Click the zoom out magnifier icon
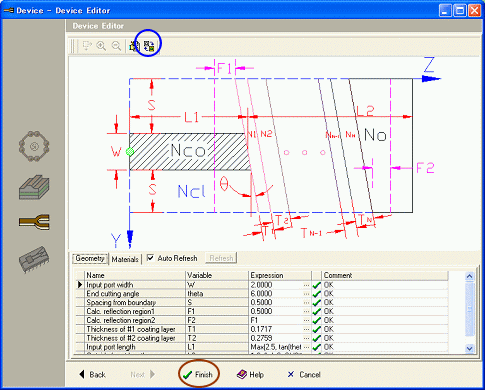This screenshot has width=485, height=390. tap(116, 46)
